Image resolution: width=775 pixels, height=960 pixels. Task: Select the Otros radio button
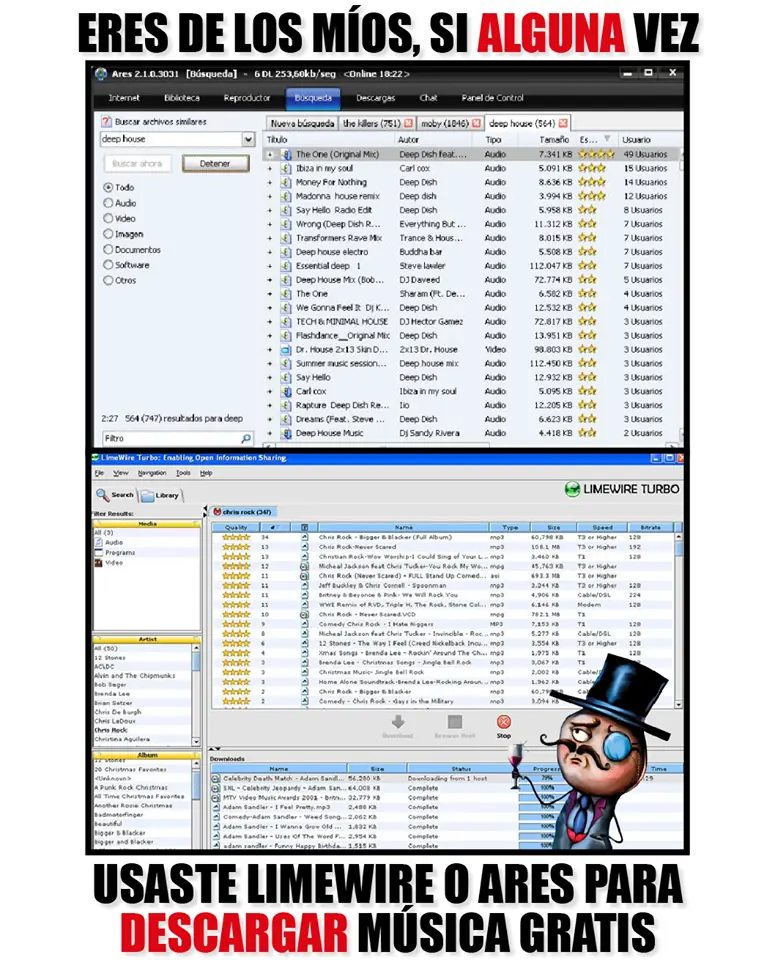pyautogui.click(x=108, y=280)
